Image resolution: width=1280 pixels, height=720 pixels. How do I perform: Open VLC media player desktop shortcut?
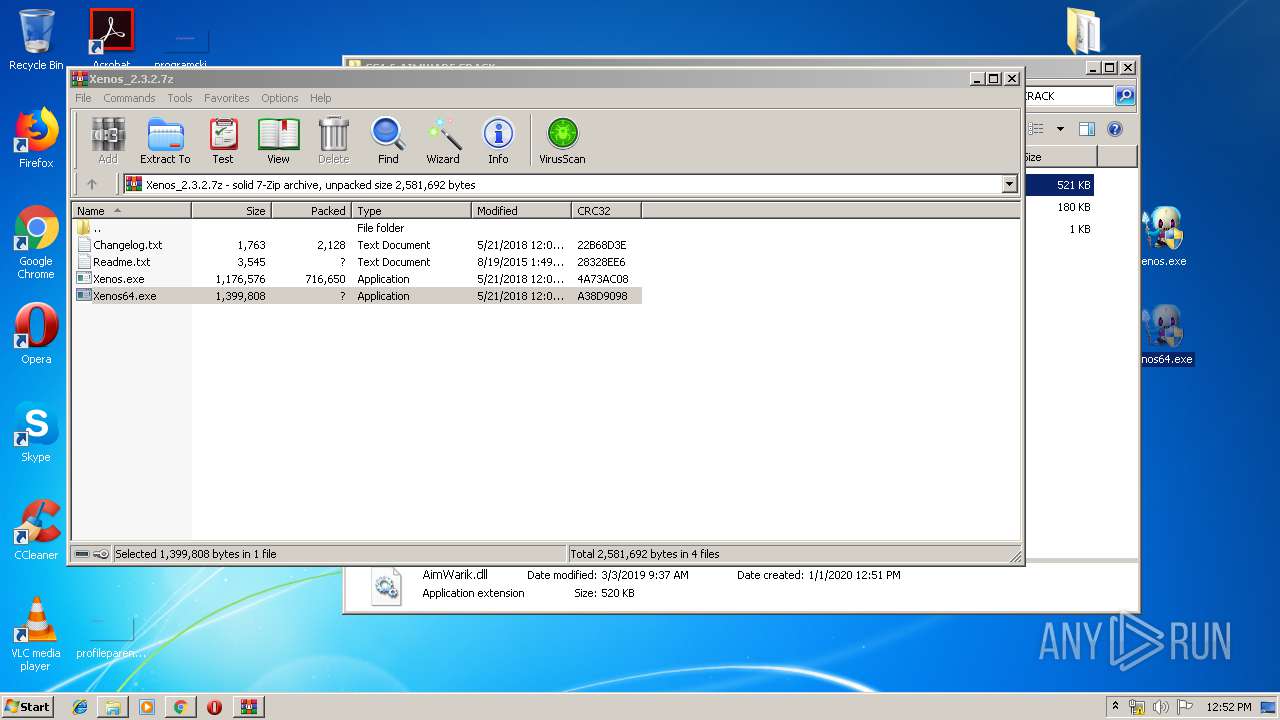36,634
